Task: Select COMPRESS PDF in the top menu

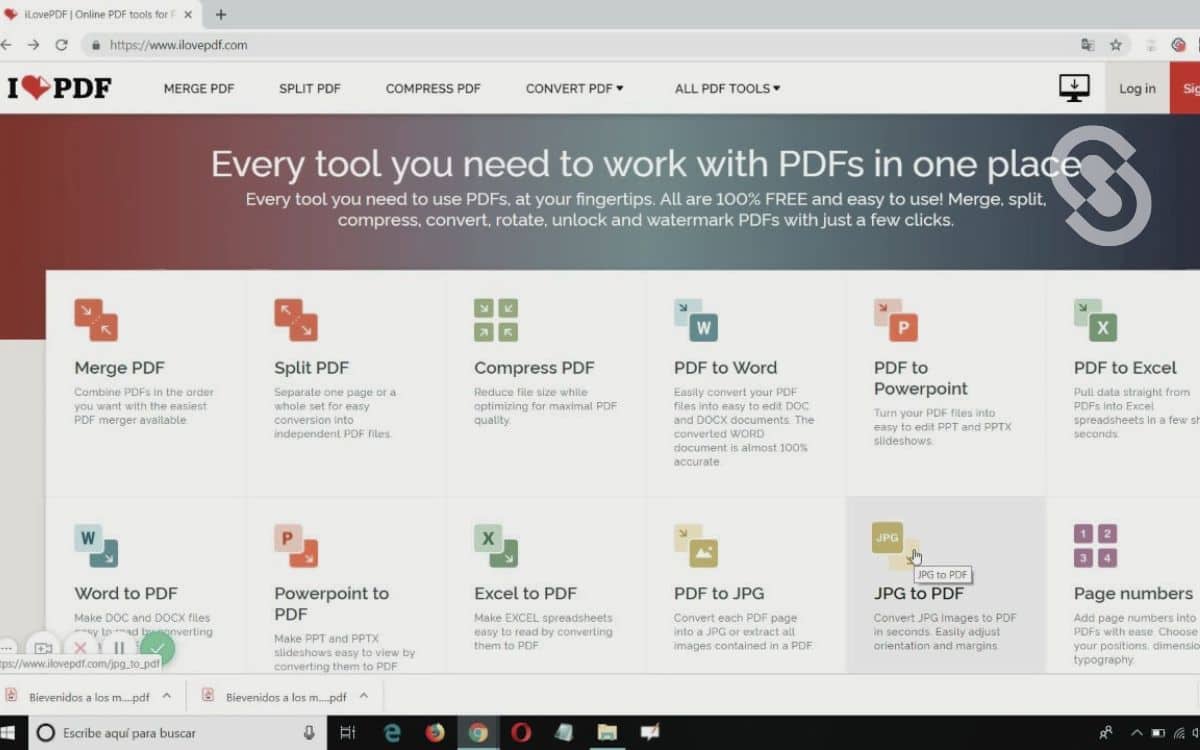Action: pyautogui.click(x=433, y=88)
